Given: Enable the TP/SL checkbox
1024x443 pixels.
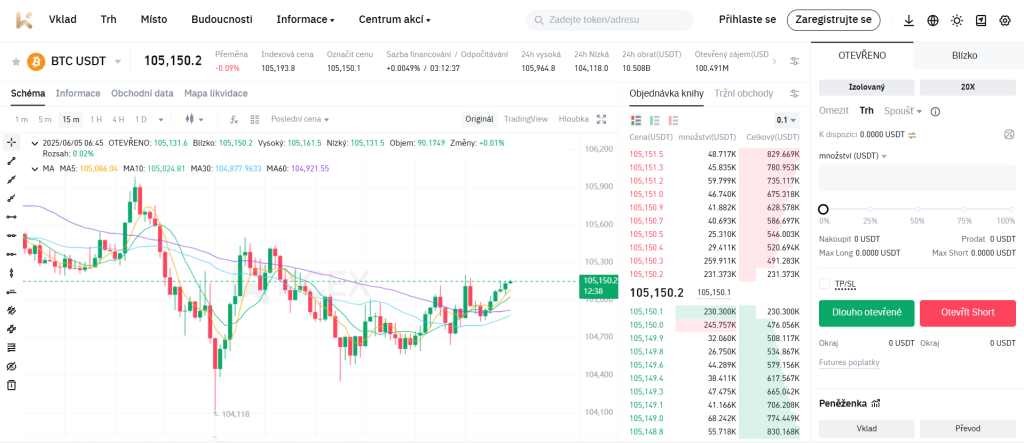Looking at the screenshot, I should [824, 284].
